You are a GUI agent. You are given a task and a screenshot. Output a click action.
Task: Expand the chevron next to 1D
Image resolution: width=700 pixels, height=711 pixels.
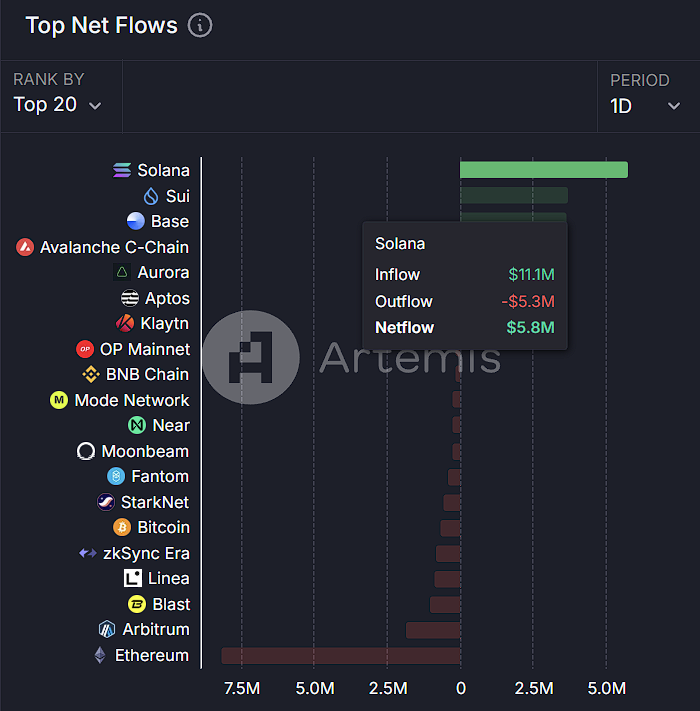[674, 106]
